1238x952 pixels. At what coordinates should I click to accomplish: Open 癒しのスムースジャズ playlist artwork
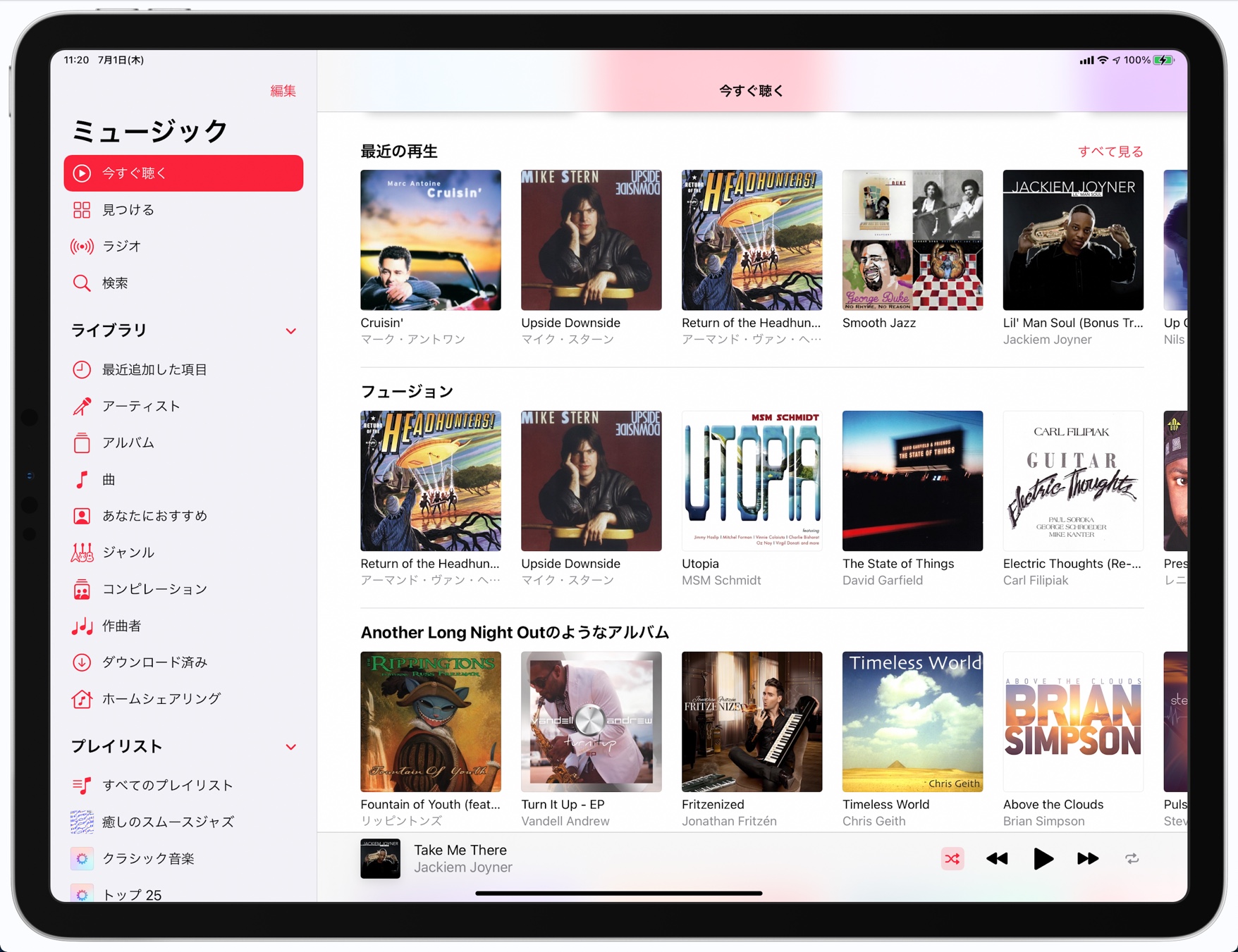(x=82, y=822)
